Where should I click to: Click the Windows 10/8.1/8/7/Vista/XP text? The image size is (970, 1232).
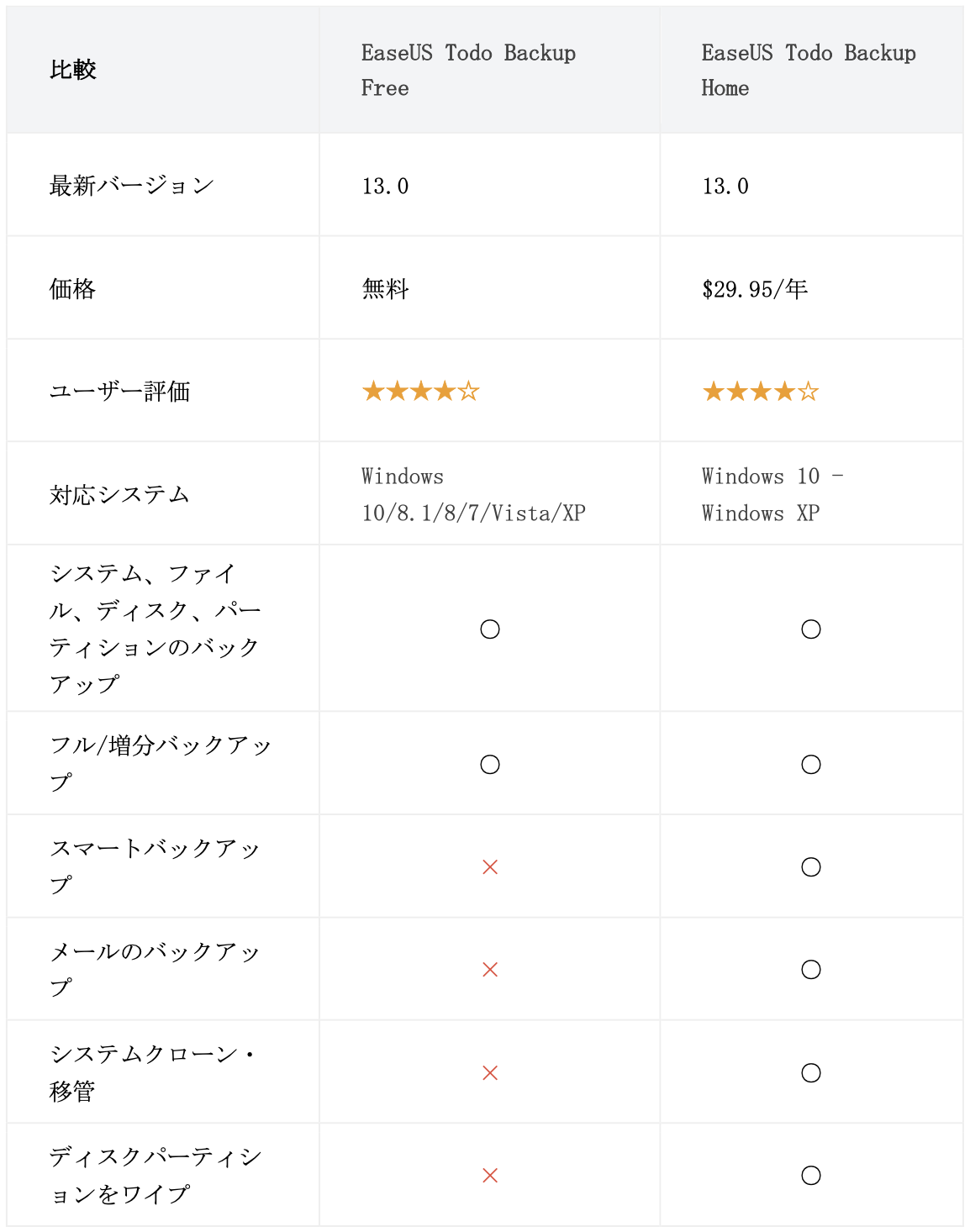(473, 495)
